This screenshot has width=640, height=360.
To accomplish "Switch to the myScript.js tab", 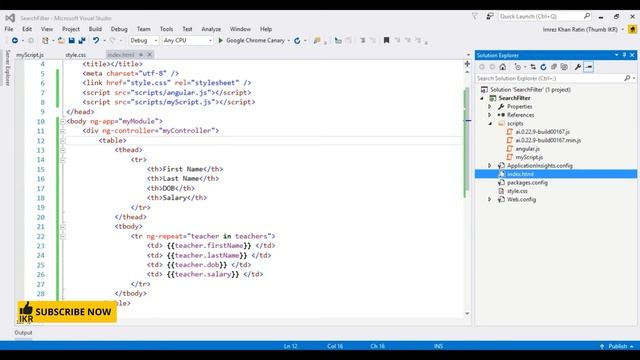I will (30, 55).
